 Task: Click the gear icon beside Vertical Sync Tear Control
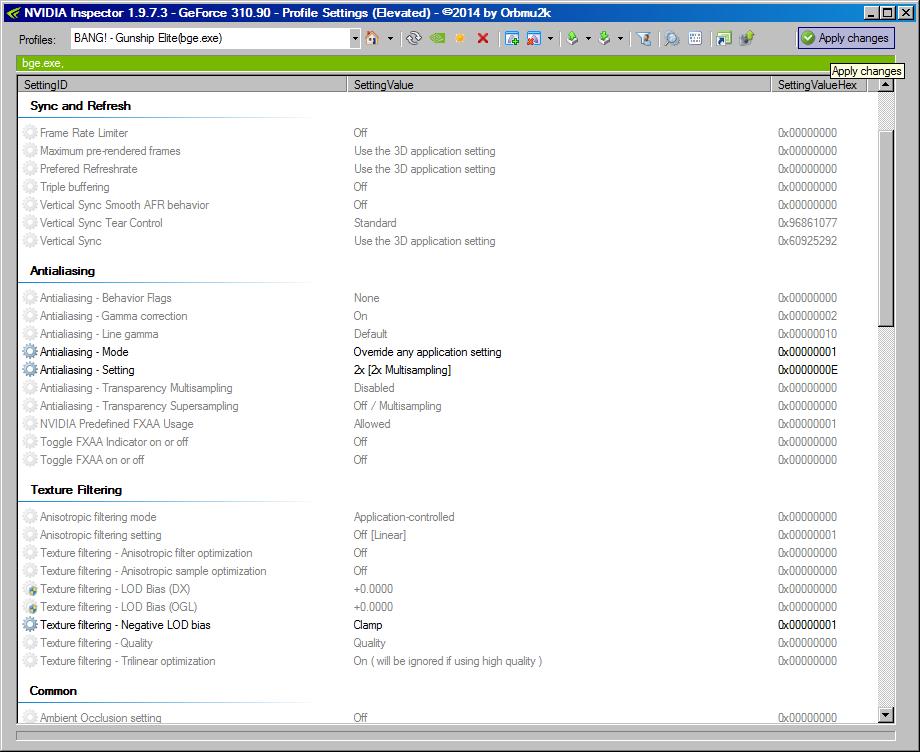(30, 223)
